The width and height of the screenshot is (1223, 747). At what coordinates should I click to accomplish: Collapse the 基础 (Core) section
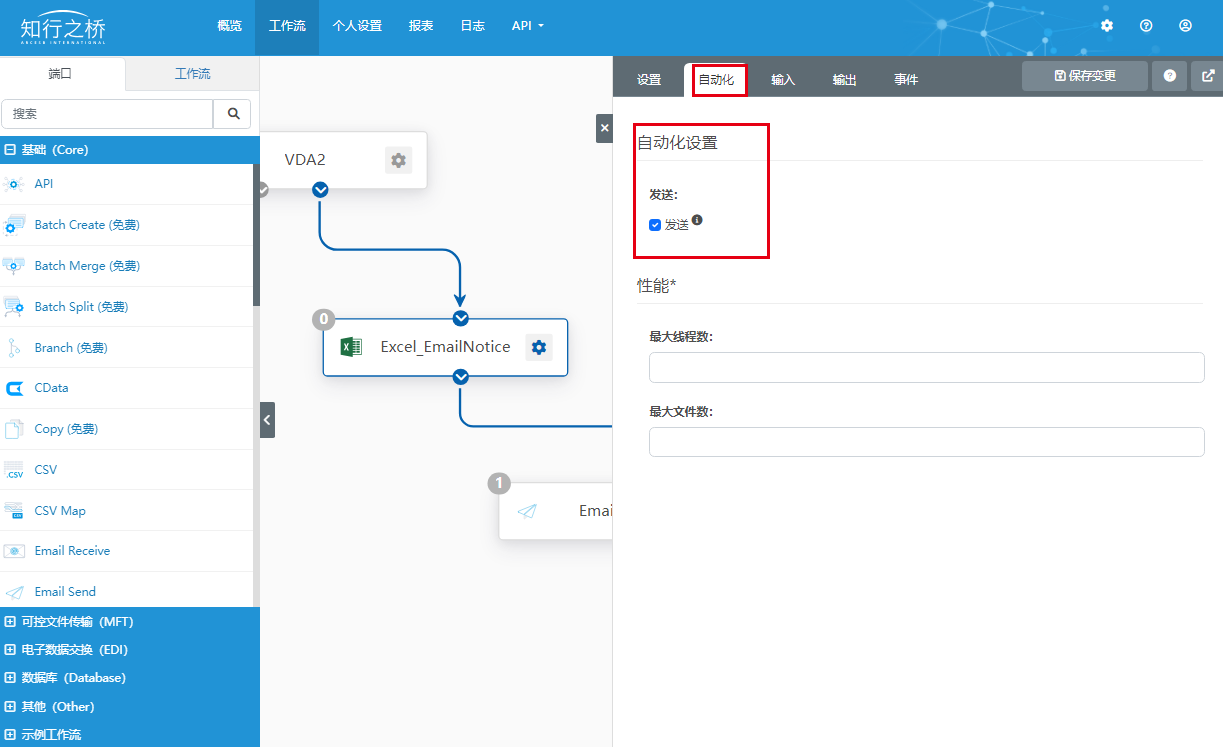pyautogui.click(x=10, y=150)
